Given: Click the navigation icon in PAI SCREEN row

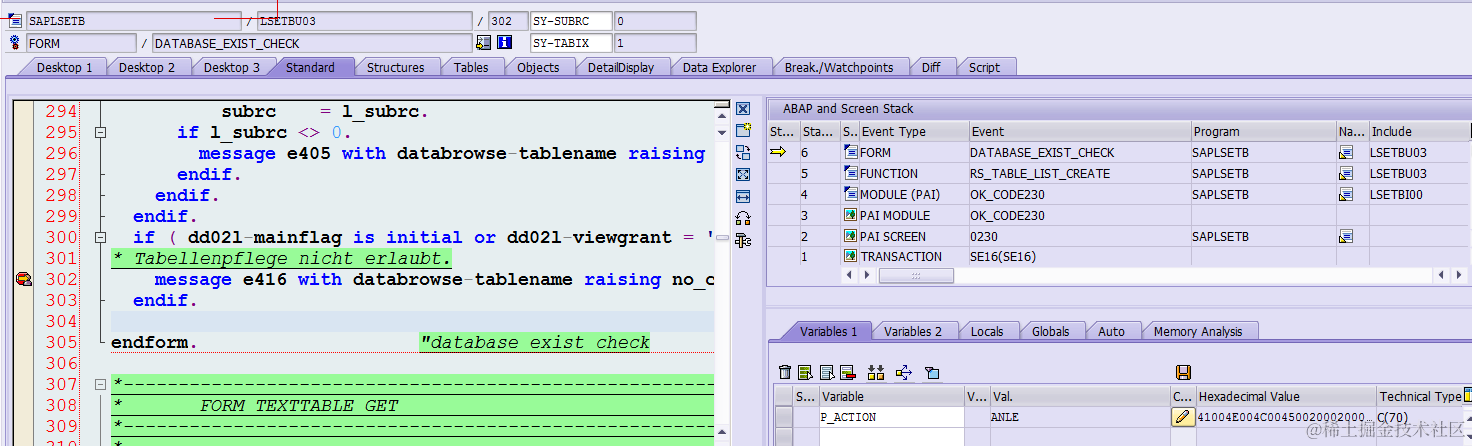Looking at the screenshot, I should [1346, 237].
